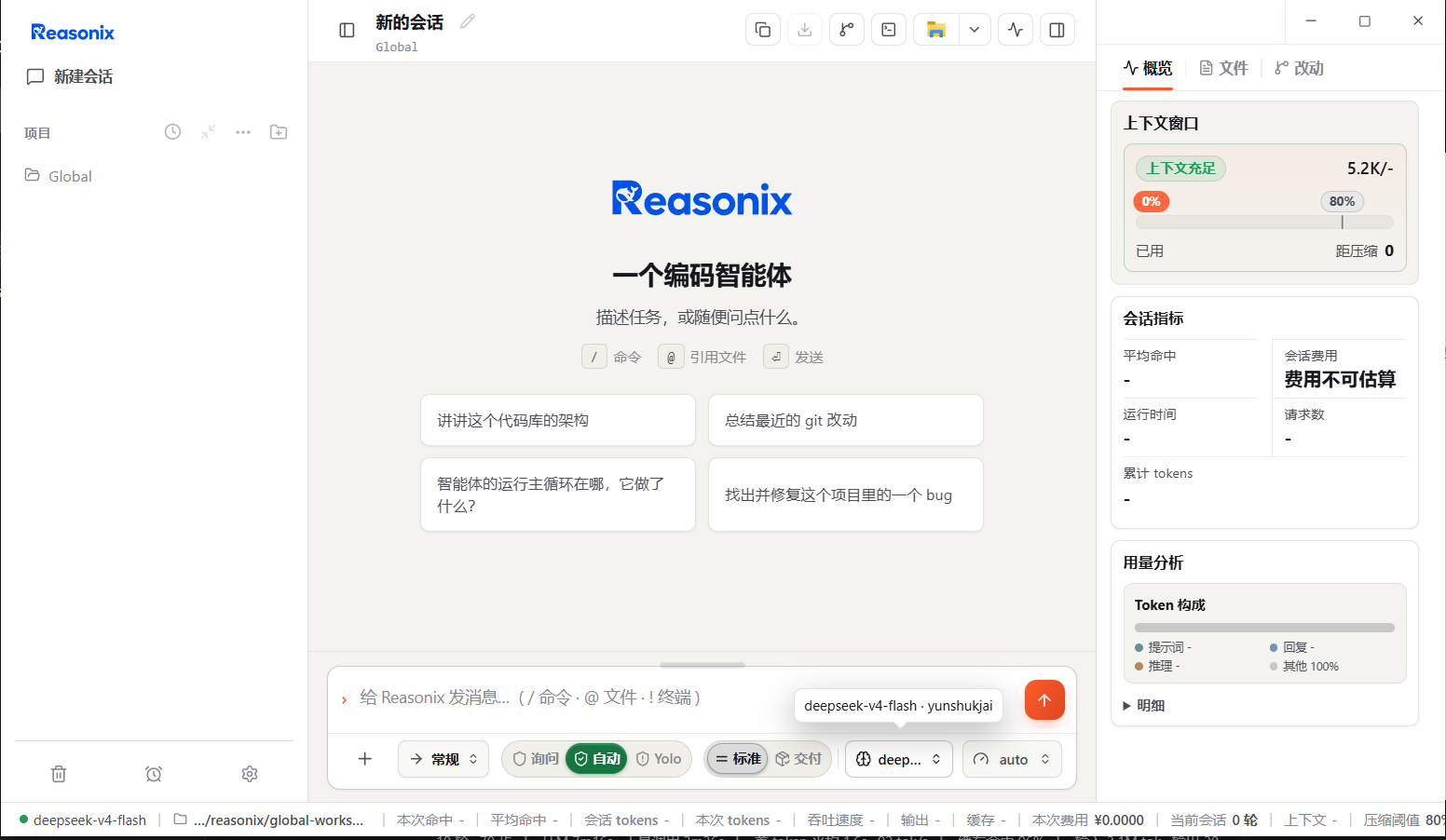Click the 当前会话 0 轮 status entry
Image resolution: width=1446 pixels, height=840 pixels.
[1214, 820]
